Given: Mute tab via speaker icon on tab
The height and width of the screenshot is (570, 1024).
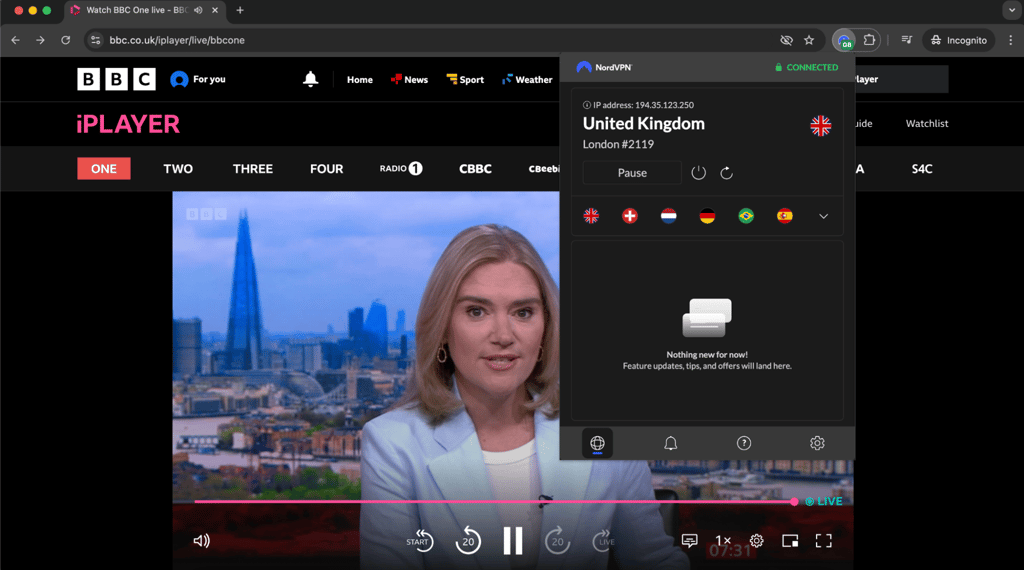Looking at the screenshot, I should click(x=198, y=10).
